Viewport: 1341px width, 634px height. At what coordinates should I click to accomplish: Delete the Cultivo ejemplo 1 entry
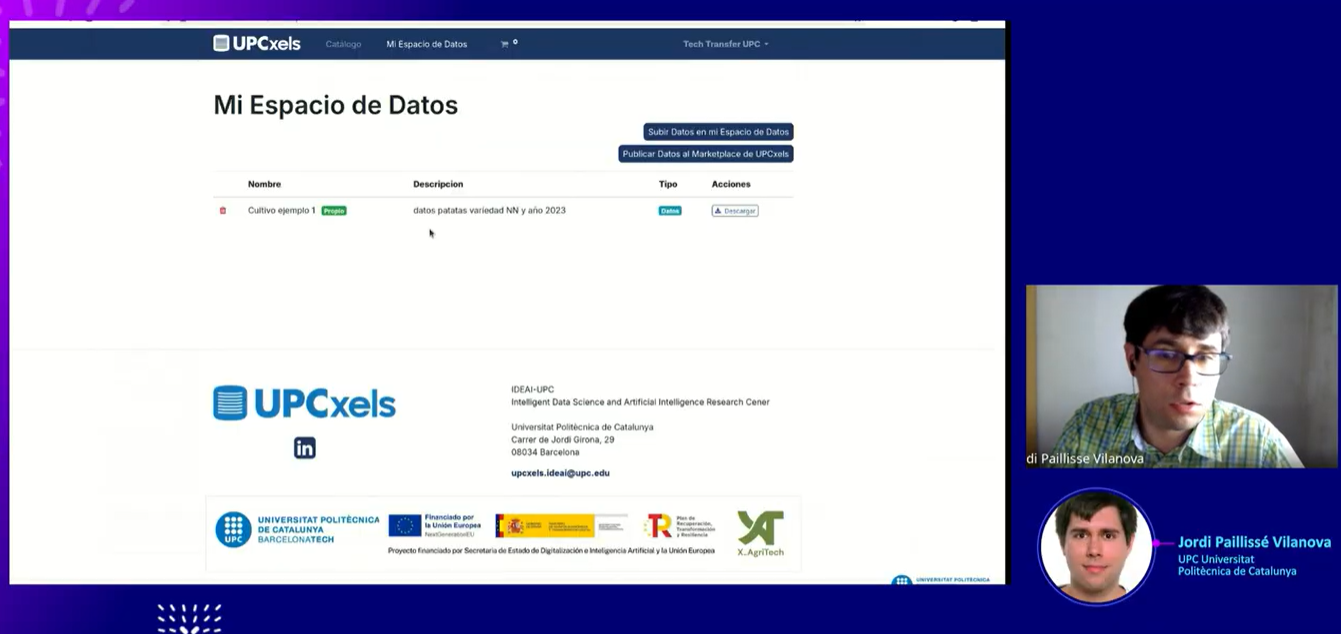[223, 211]
